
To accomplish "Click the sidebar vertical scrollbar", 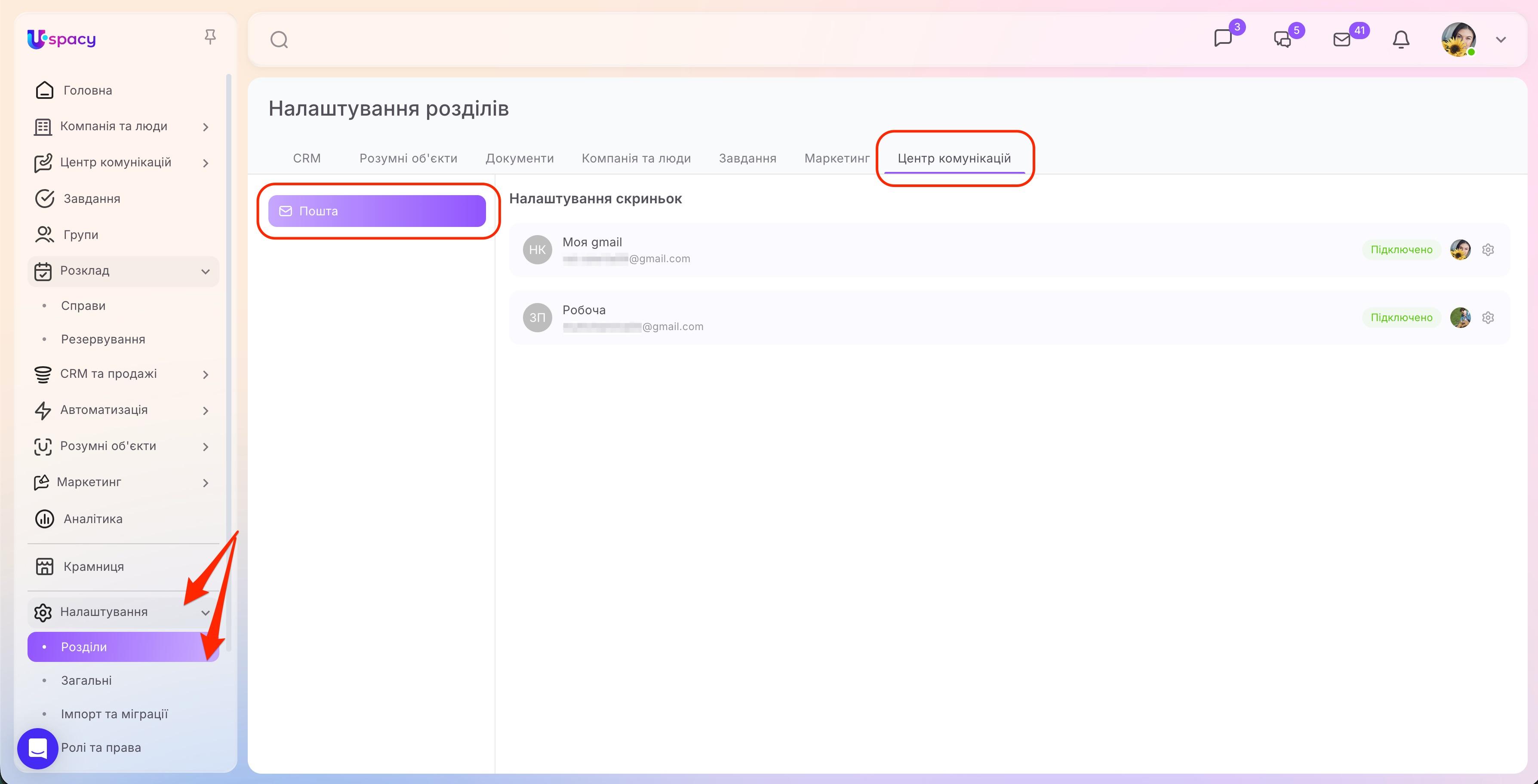I will 229,363.
